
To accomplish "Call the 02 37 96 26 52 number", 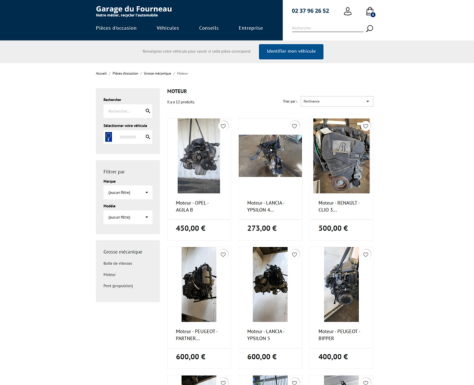I will 310,11.
